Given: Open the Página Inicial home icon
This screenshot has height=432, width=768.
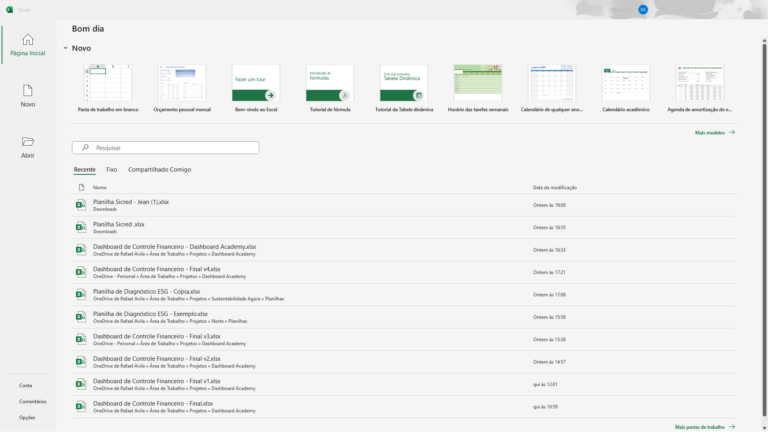Looking at the screenshot, I should click(28, 39).
